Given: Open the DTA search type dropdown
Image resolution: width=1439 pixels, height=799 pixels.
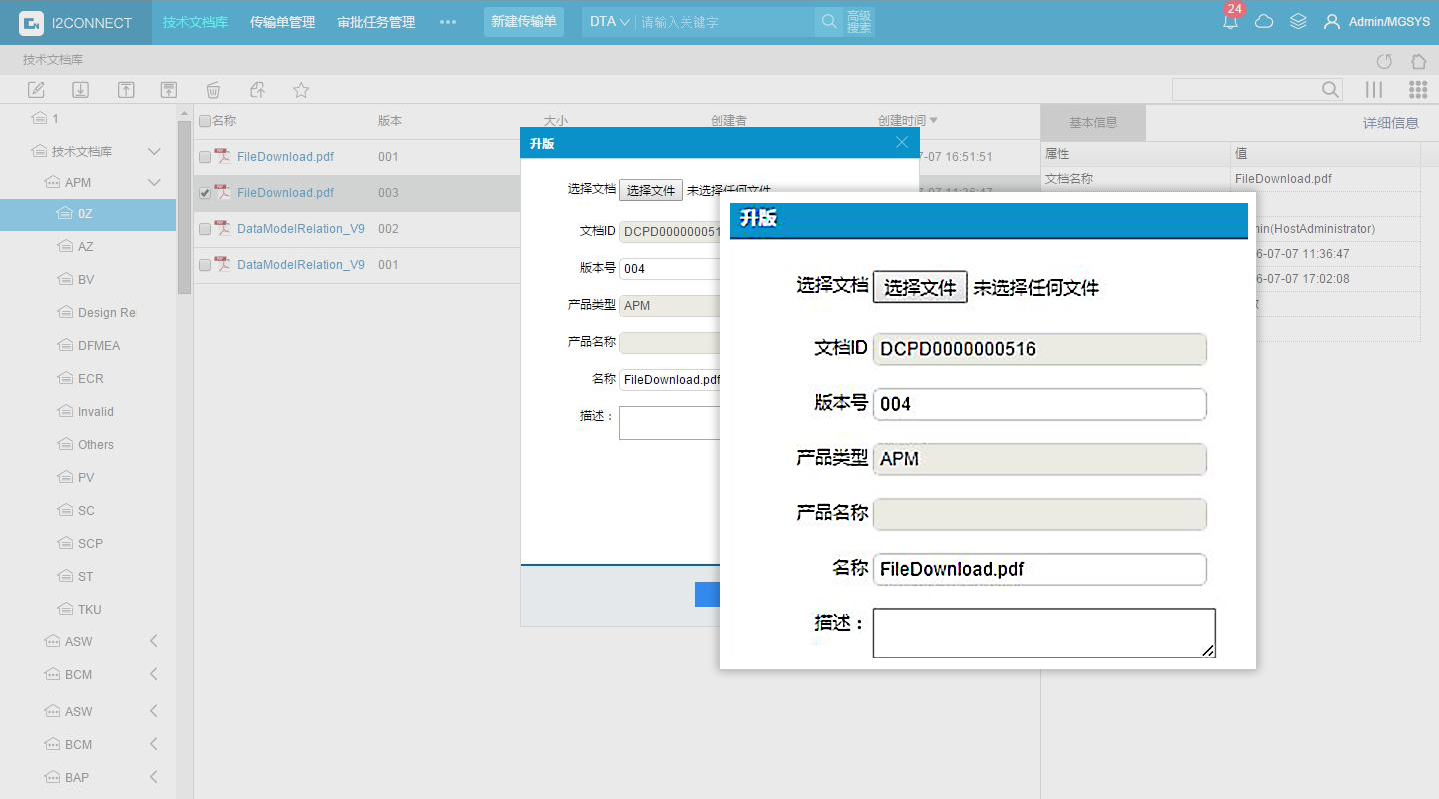Looking at the screenshot, I should pos(609,22).
